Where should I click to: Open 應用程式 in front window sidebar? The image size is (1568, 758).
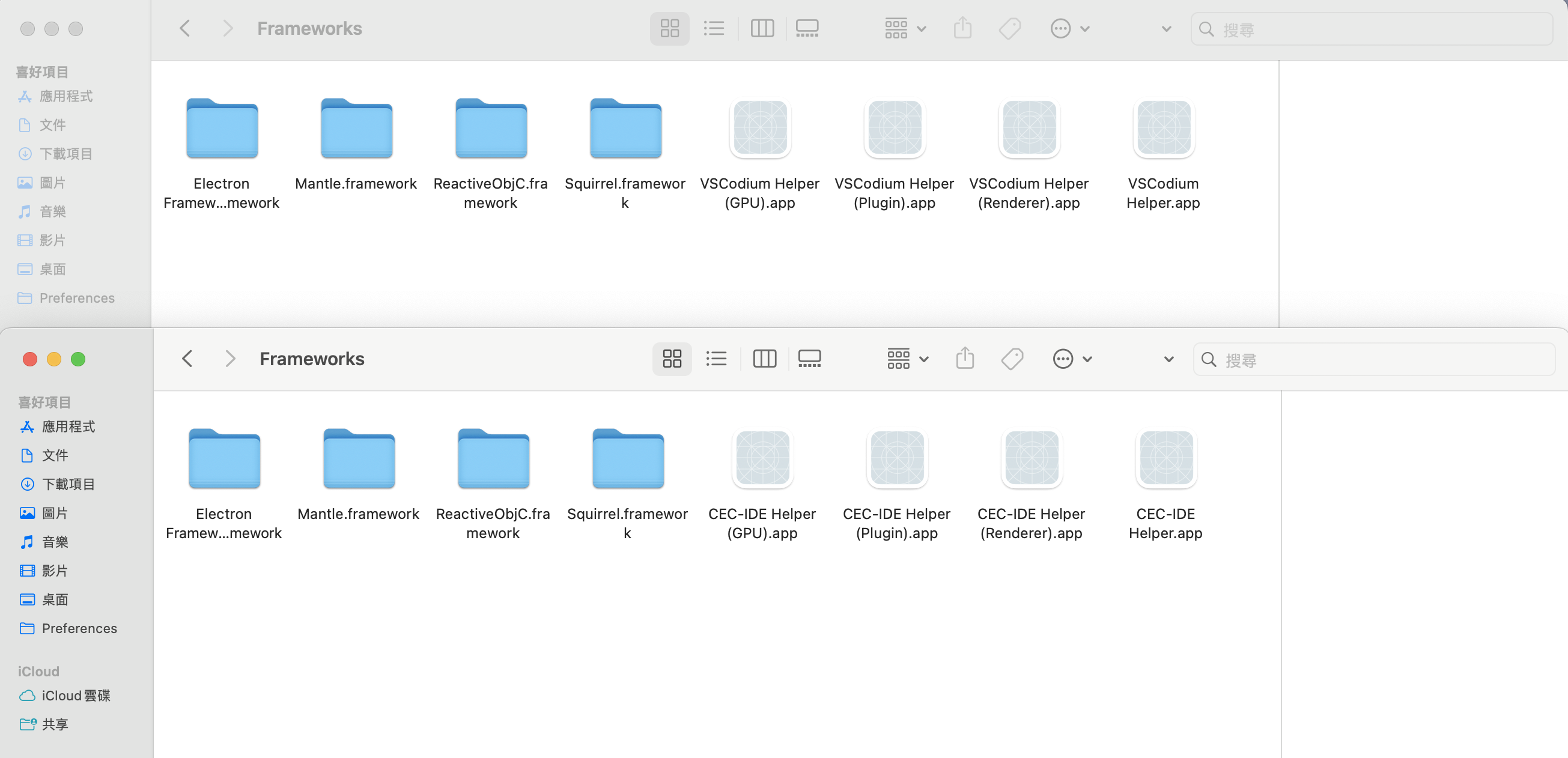click(68, 426)
